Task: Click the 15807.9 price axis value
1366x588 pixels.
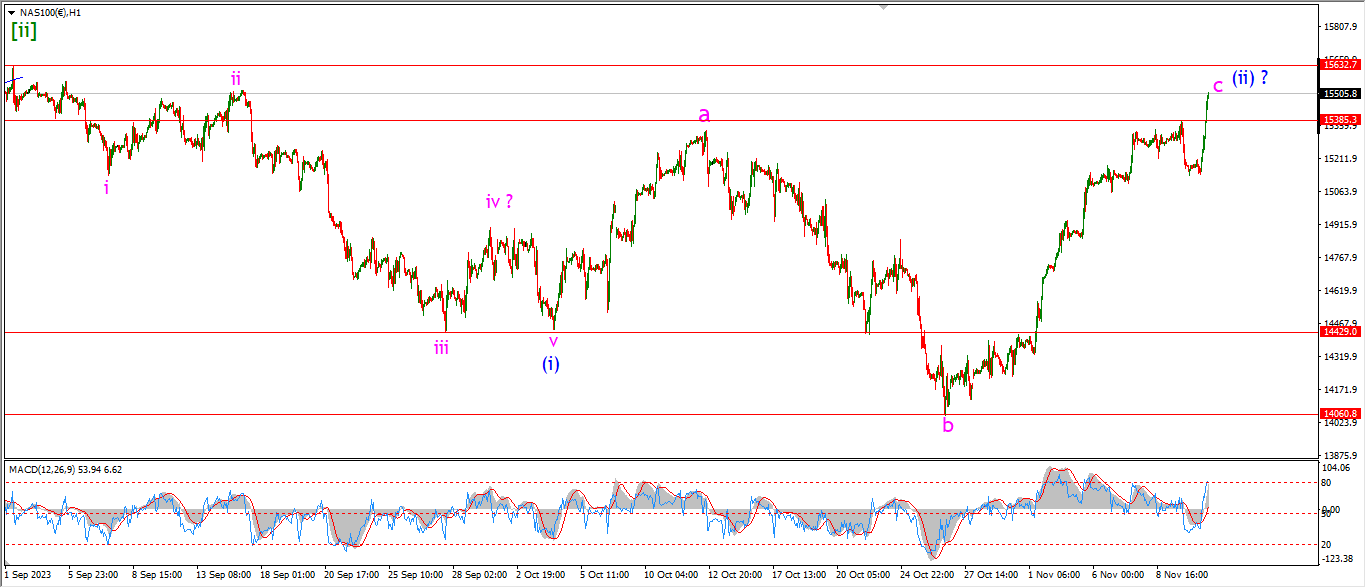Action: tap(1340, 26)
